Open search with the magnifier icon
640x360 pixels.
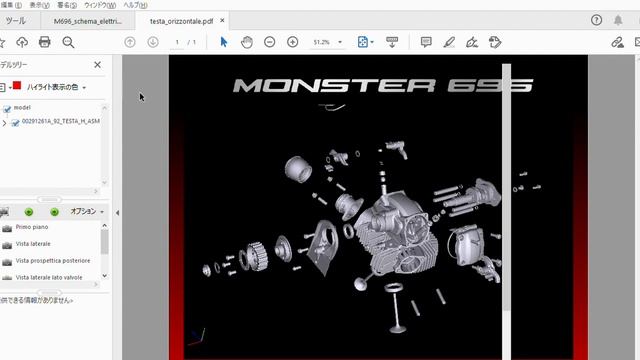[68, 42]
